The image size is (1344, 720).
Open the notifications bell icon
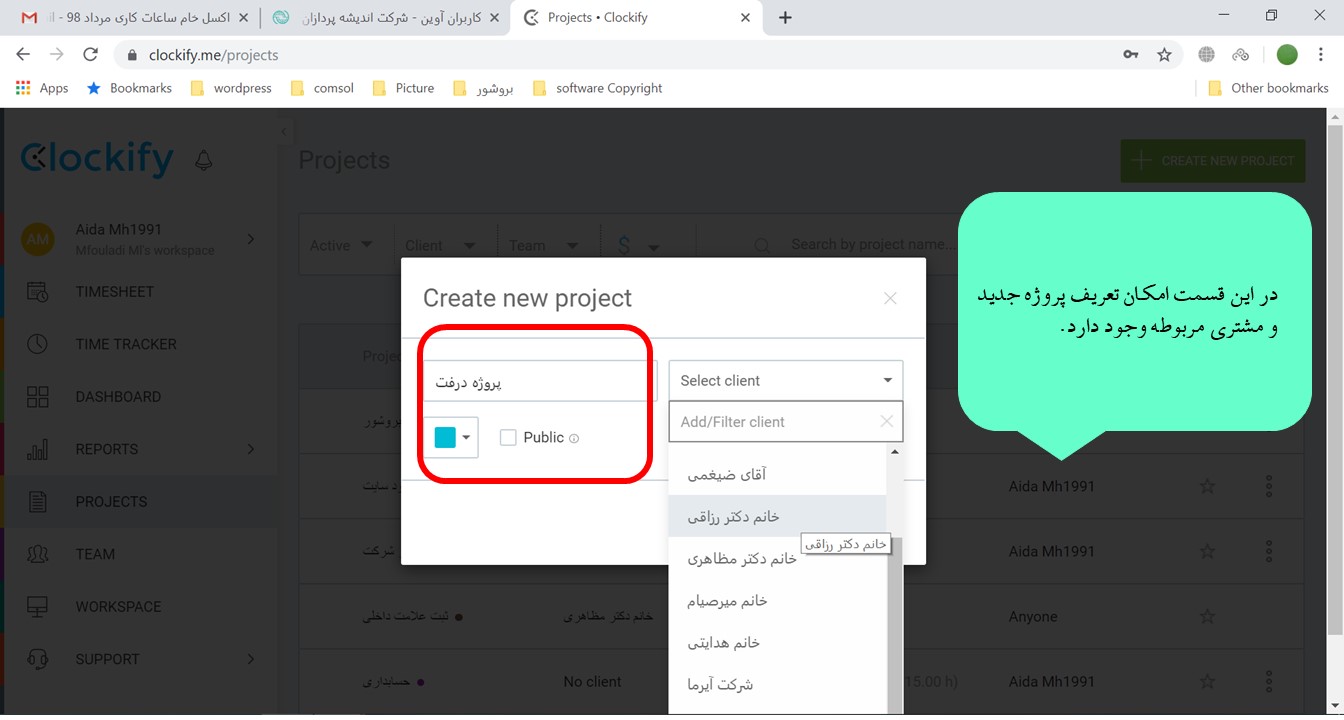tap(204, 160)
